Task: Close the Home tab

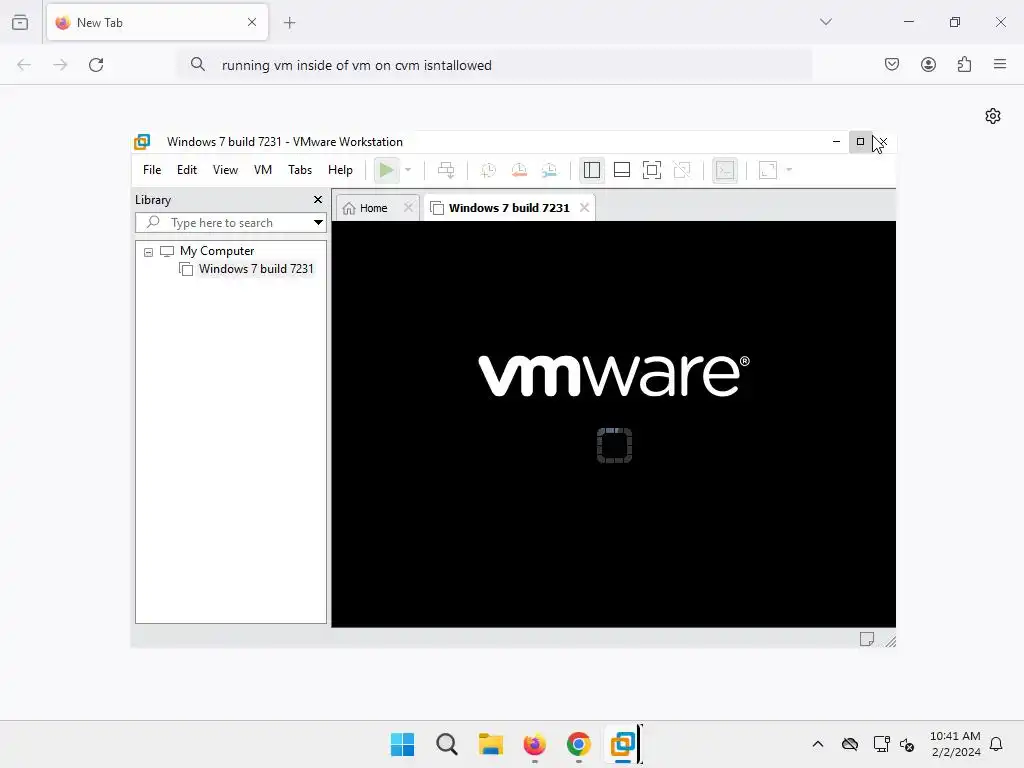Action: [x=408, y=207]
